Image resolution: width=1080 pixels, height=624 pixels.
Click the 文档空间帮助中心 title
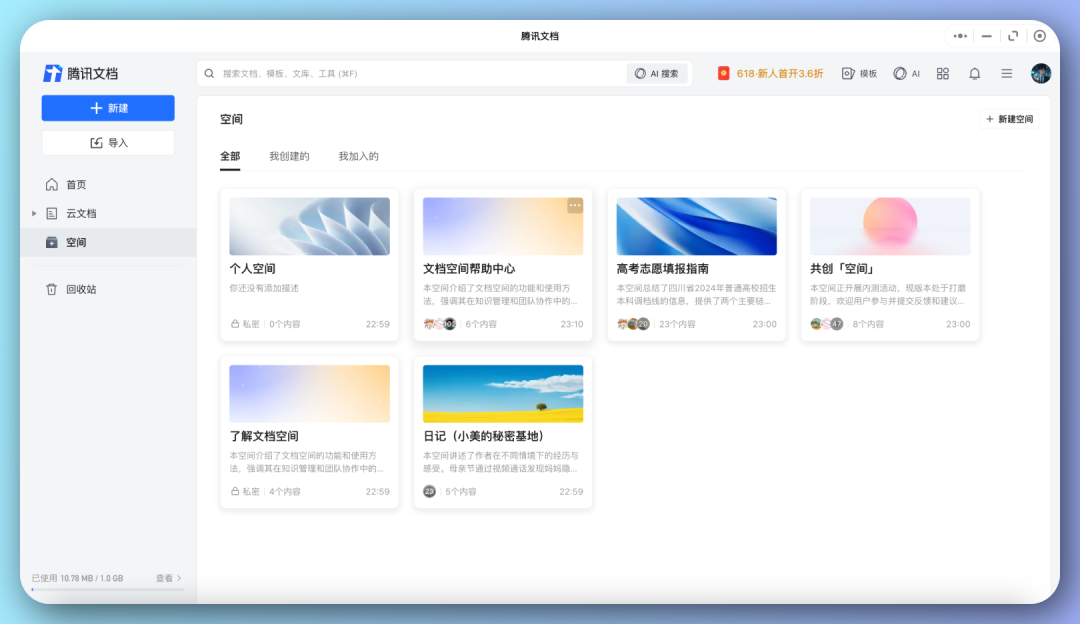(469, 269)
